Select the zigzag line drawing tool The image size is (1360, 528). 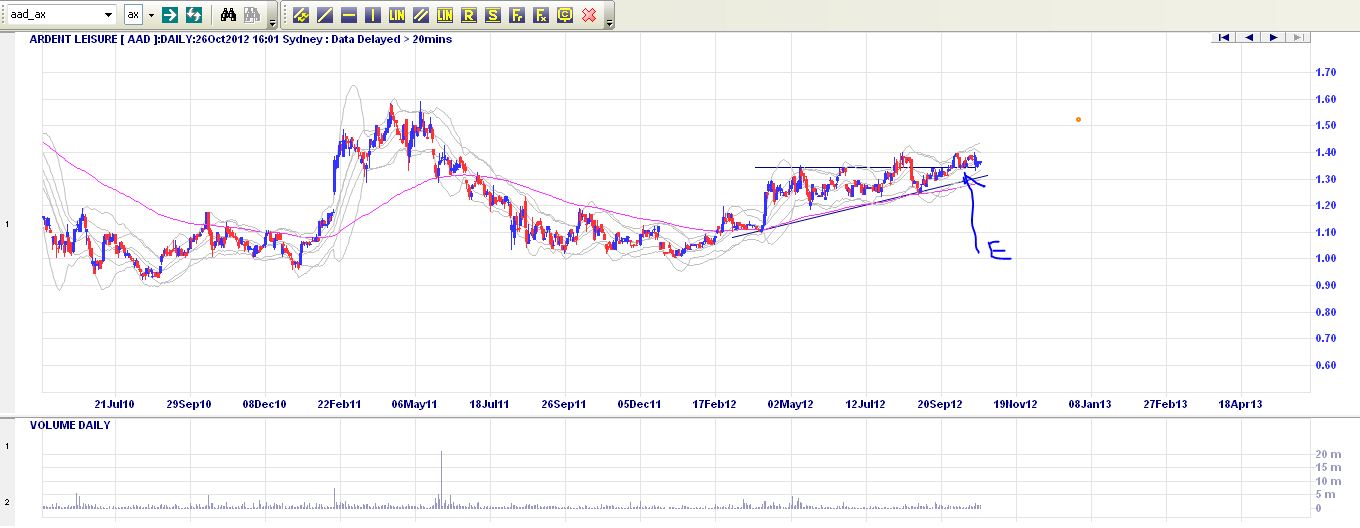pyautogui.click(x=302, y=15)
